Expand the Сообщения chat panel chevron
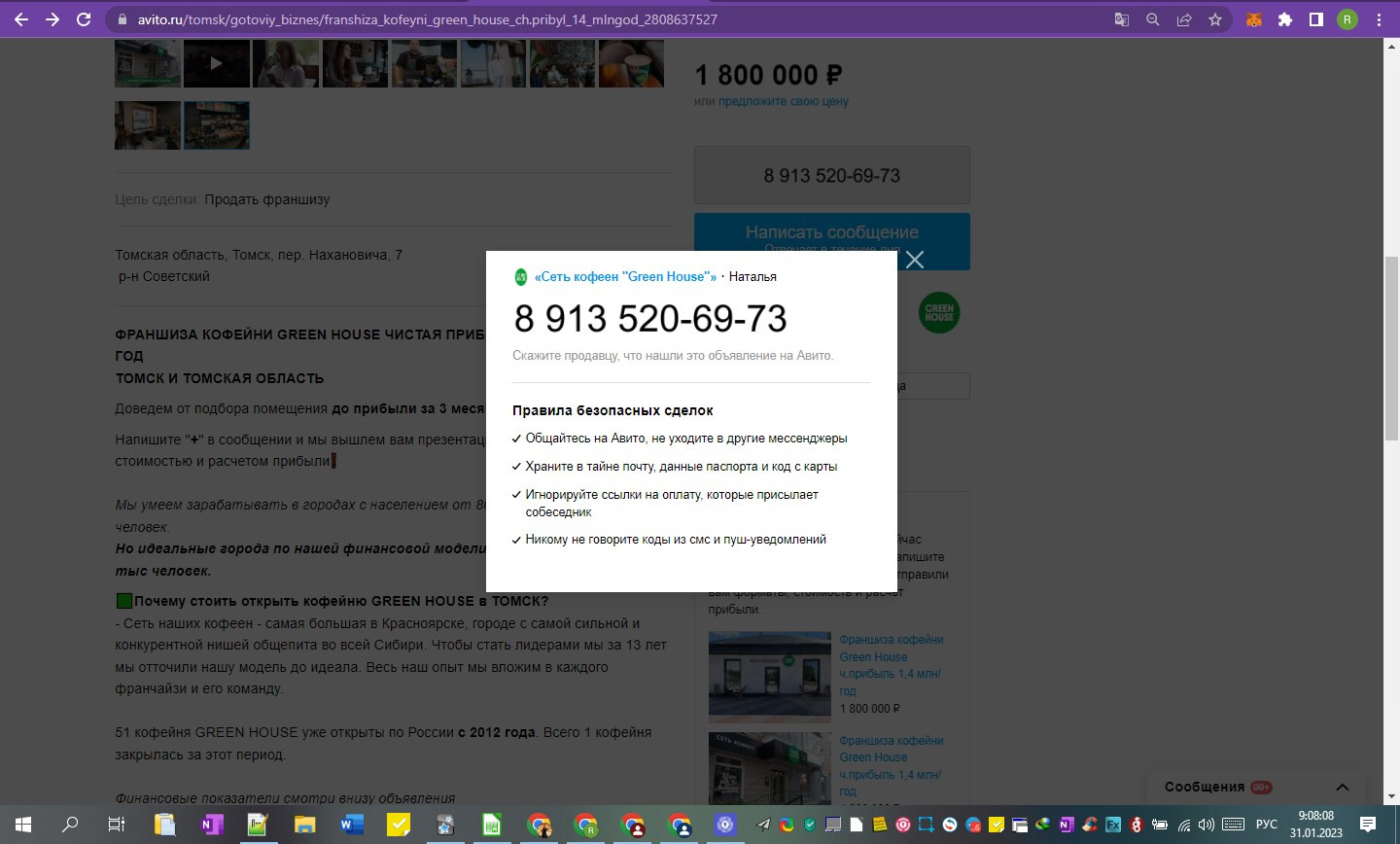The image size is (1400, 844). [1343, 788]
